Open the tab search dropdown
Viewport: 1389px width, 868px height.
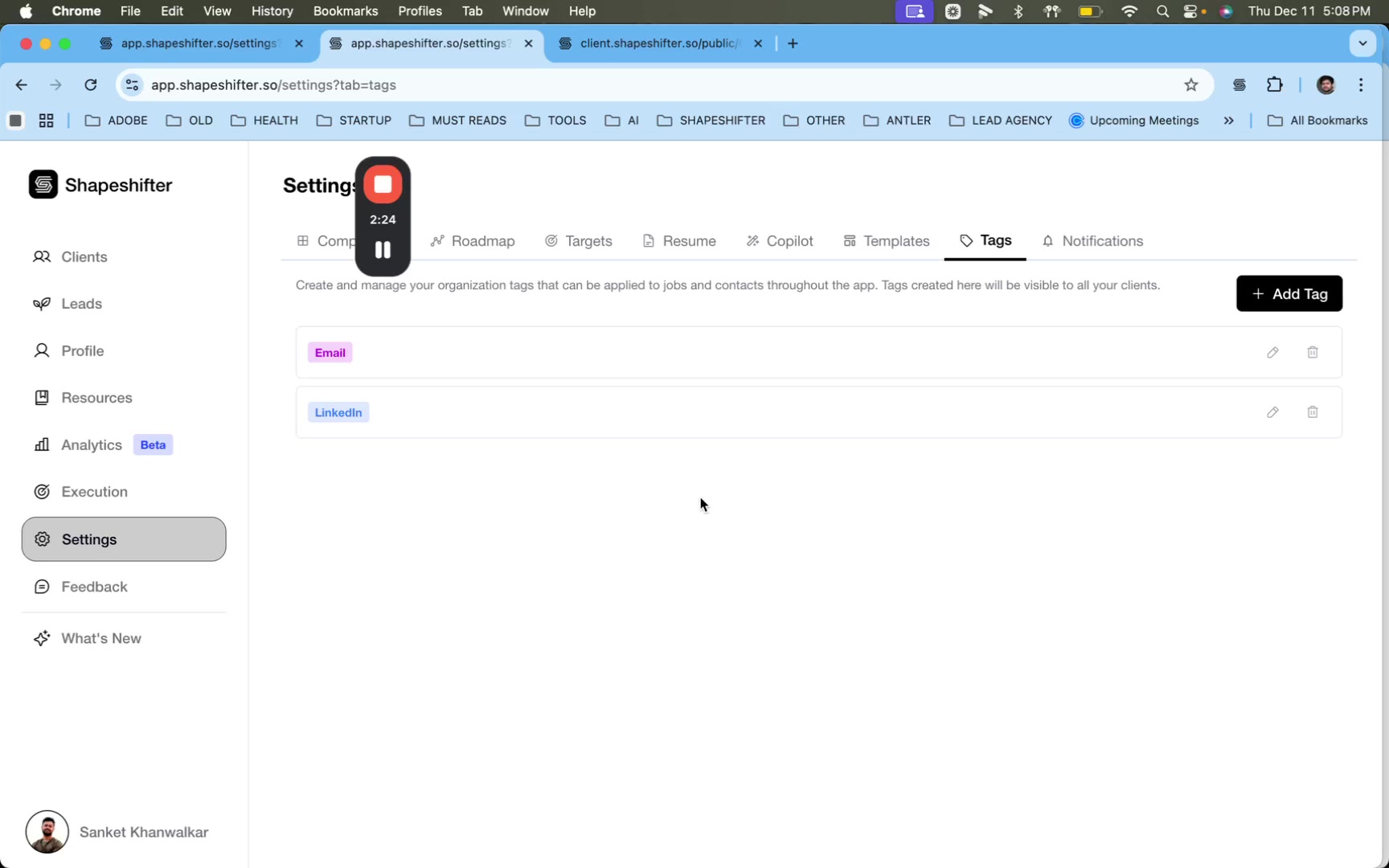tap(1362, 43)
